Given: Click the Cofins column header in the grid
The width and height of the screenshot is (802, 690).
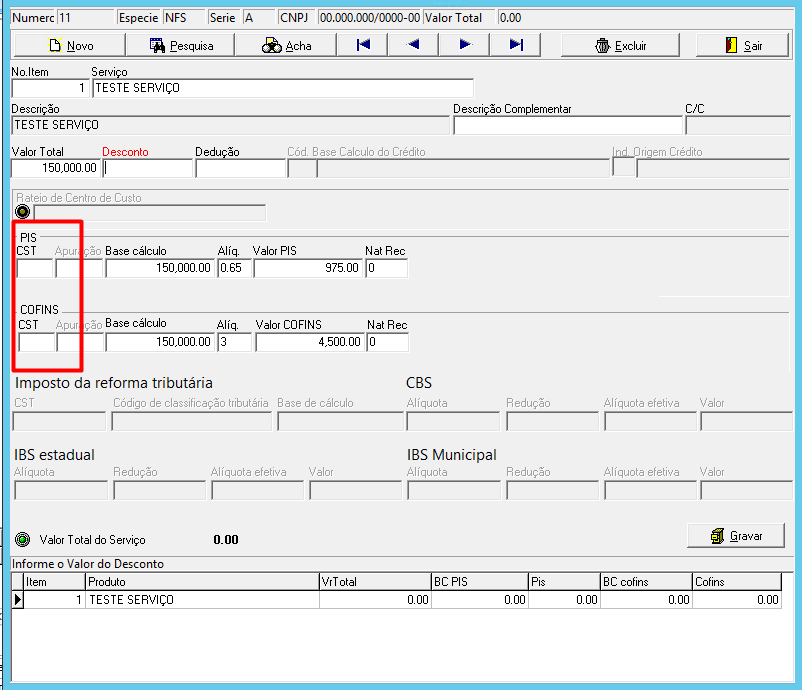Looking at the screenshot, I should tap(737, 582).
